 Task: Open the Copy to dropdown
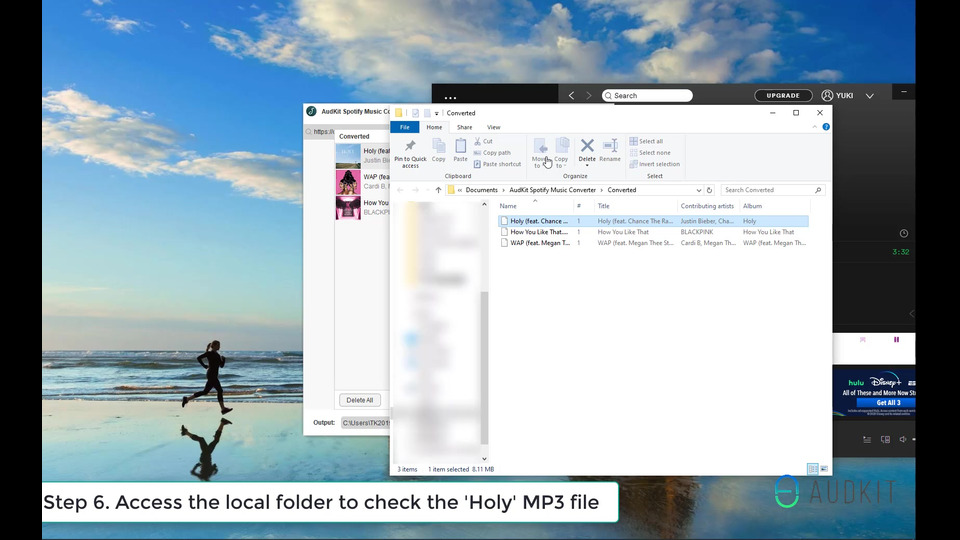561,153
